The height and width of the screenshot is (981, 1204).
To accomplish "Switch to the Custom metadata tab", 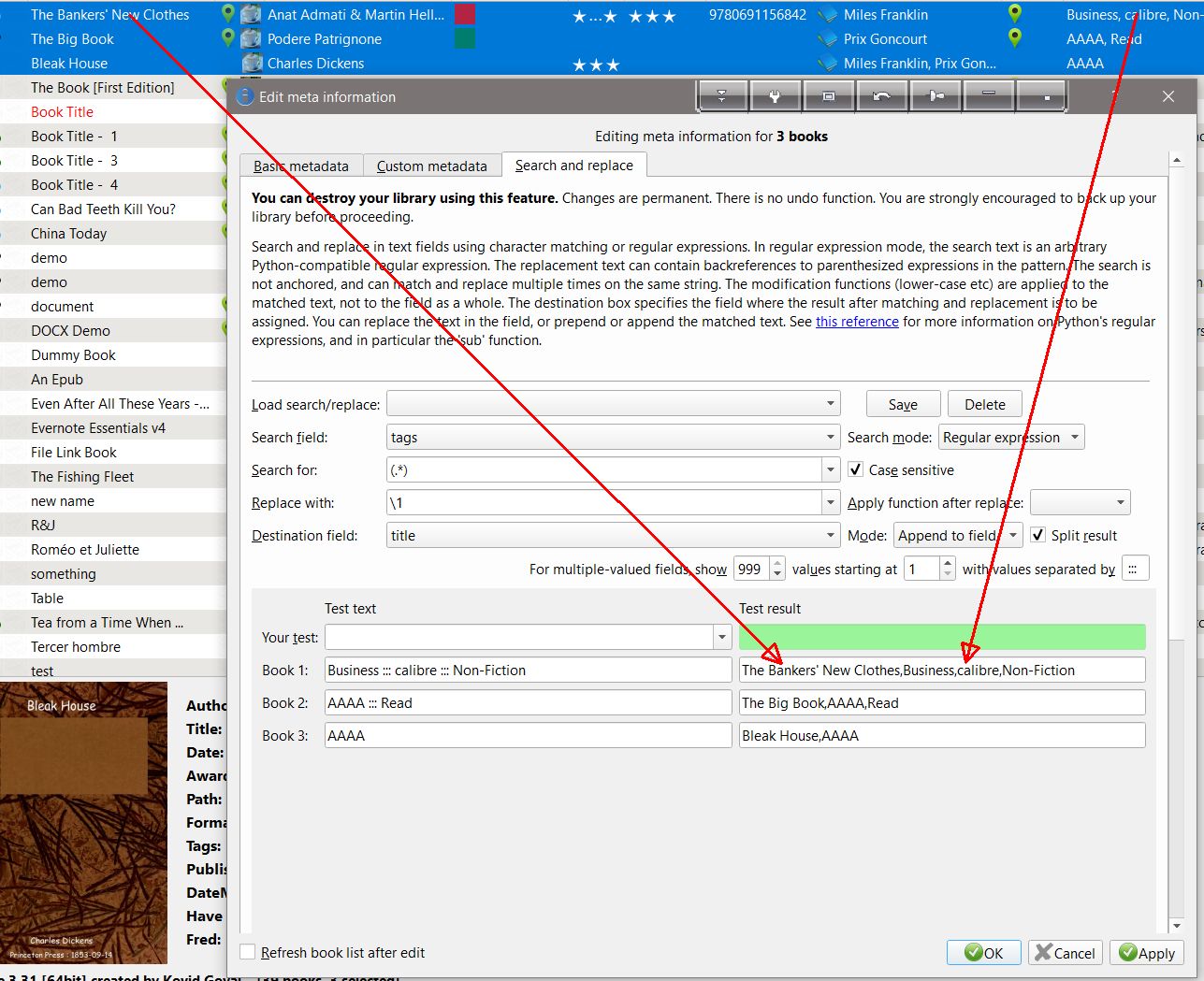I will point(432,166).
